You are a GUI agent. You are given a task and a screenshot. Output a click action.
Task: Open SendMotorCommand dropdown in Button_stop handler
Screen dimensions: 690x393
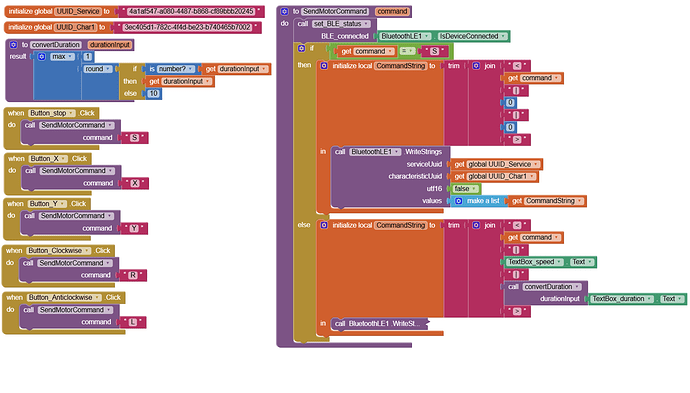[x=110, y=125]
